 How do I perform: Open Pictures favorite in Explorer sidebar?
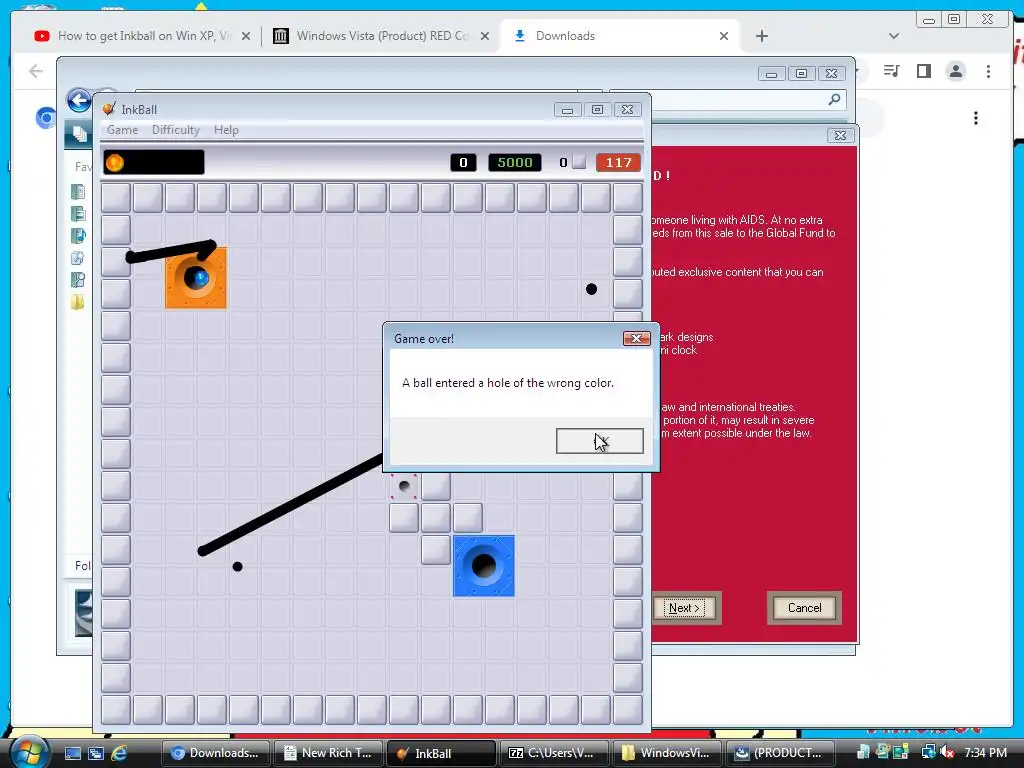(x=78, y=214)
